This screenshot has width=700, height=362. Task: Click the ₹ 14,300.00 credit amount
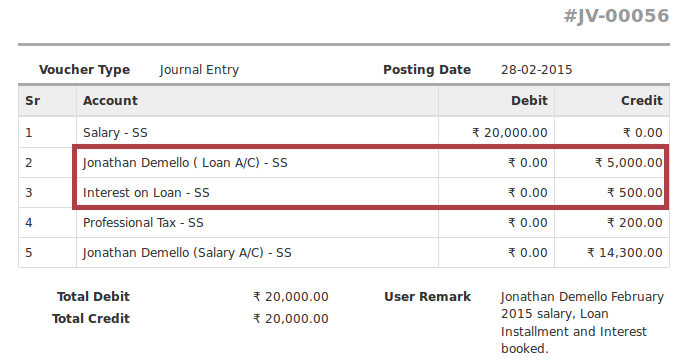coord(625,253)
